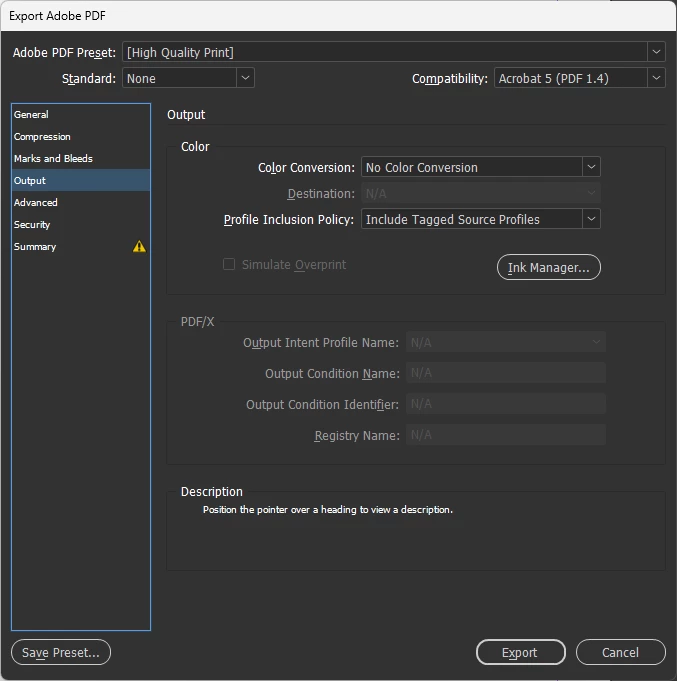The height and width of the screenshot is (681, 677).
Task: Select the Output section
Action: tap(81, 180)
